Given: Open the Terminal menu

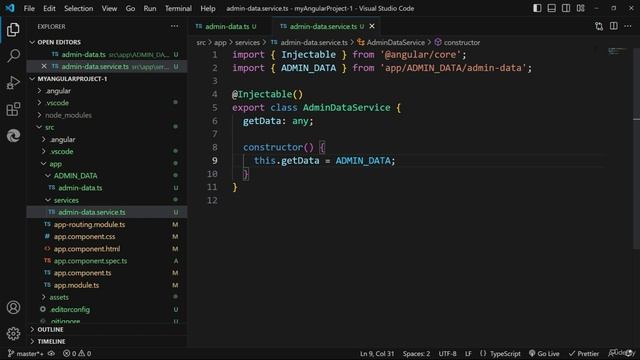Looking at the screenshot, I should (178, 8).
